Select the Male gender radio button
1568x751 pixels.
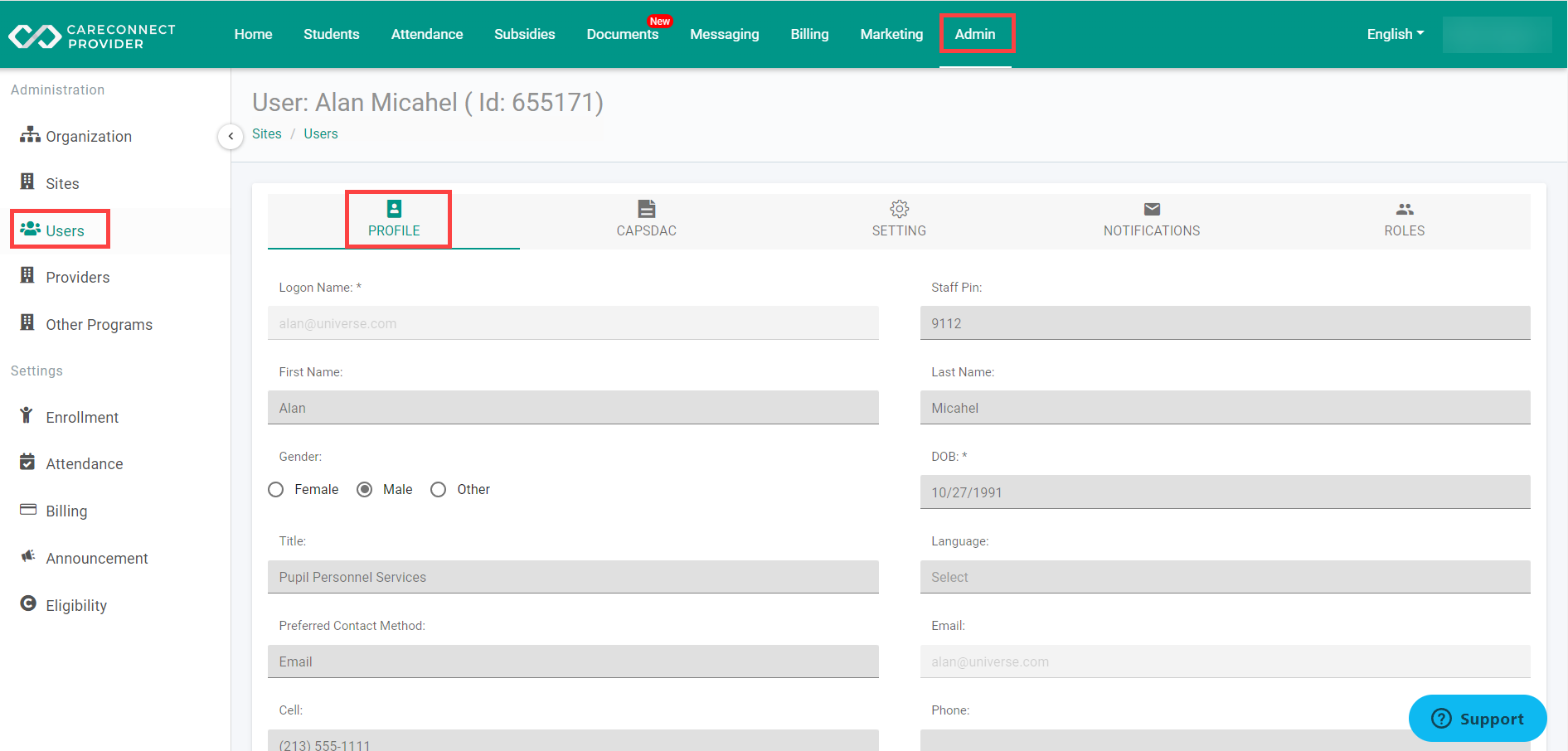pyautogui.click(x=364, y=490)
